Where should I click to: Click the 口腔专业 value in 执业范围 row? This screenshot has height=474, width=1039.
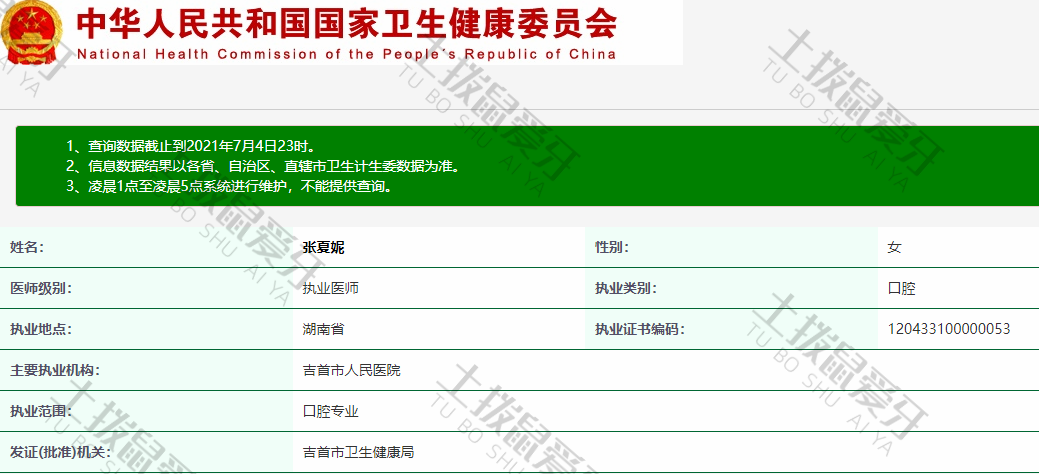pyautogui.click(x=330, y=411)
